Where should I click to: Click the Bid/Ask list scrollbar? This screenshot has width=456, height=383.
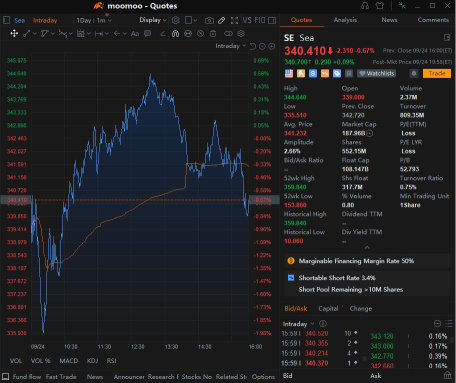pyautogui.click(x=453, y=340)
